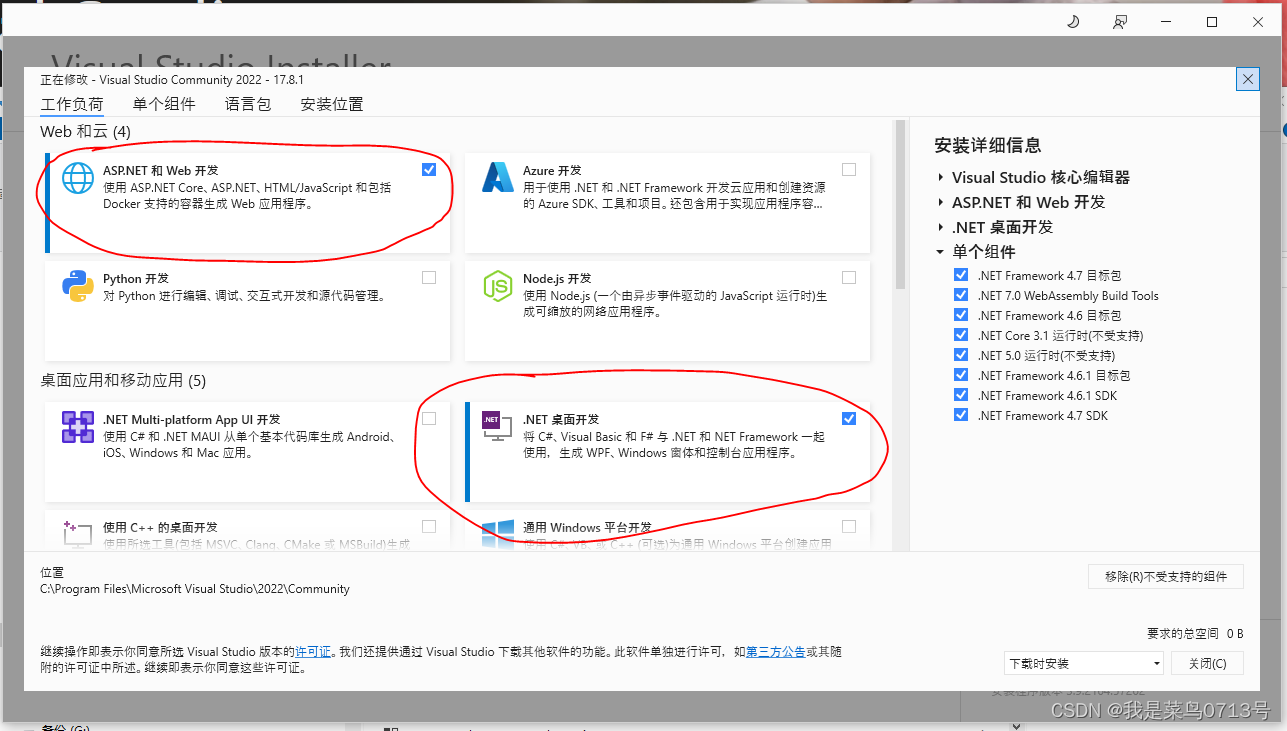The image size is (1287, 731).
Task: Click the 关闭(C) button
Action: (1208, 663)
